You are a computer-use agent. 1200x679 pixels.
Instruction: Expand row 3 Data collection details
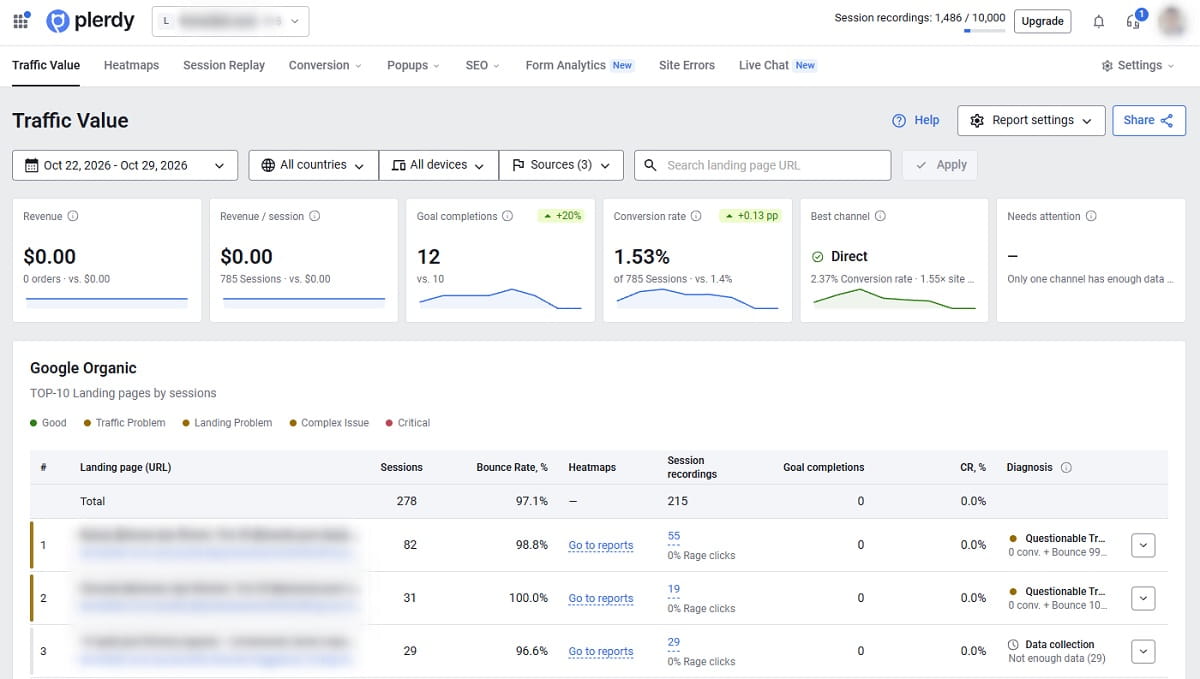1144,651
